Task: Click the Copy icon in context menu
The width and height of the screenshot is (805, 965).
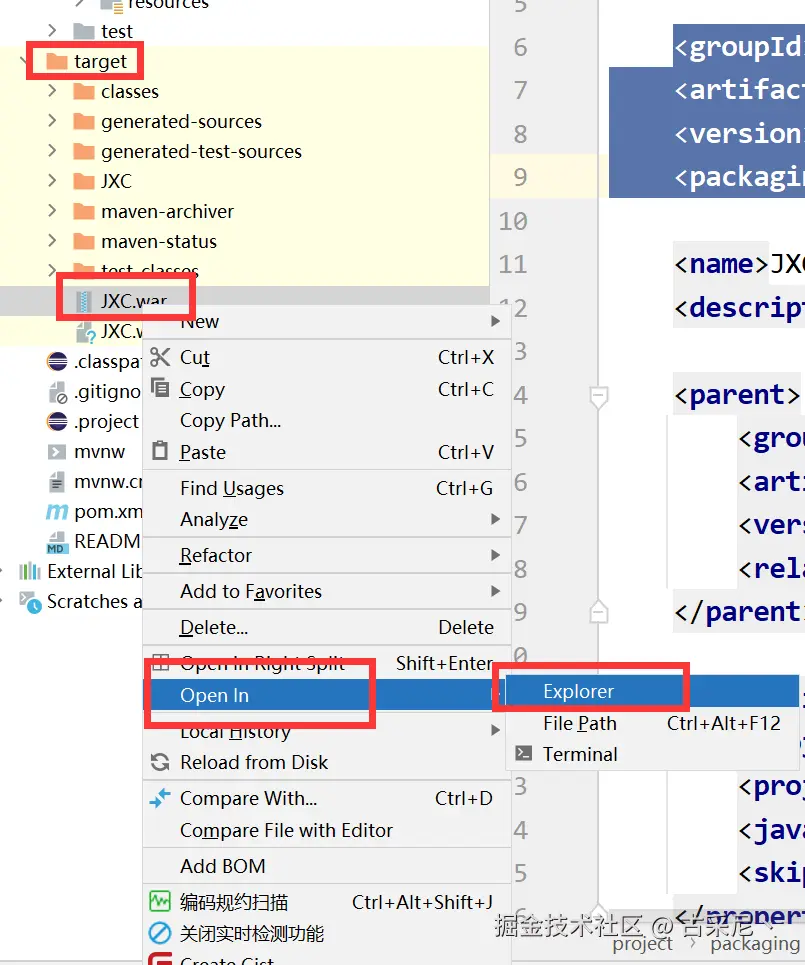Action: (160, 388)
